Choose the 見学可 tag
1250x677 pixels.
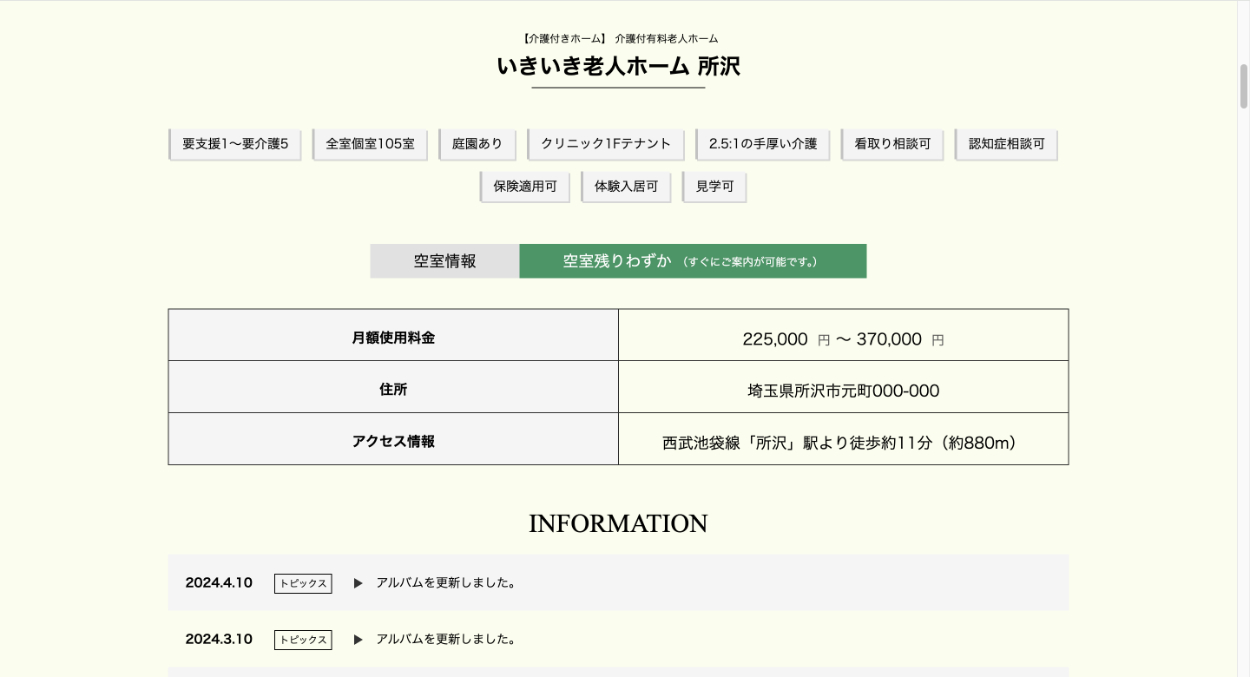click(714, 187)
